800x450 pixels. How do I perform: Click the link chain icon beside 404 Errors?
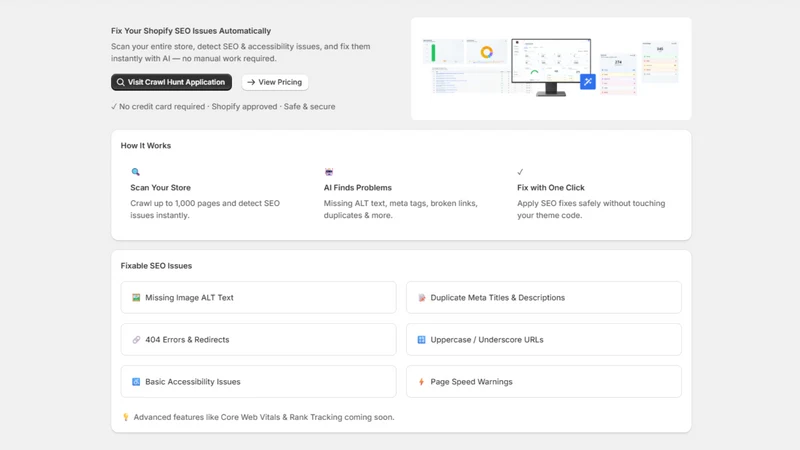click(x=136, y=340)
